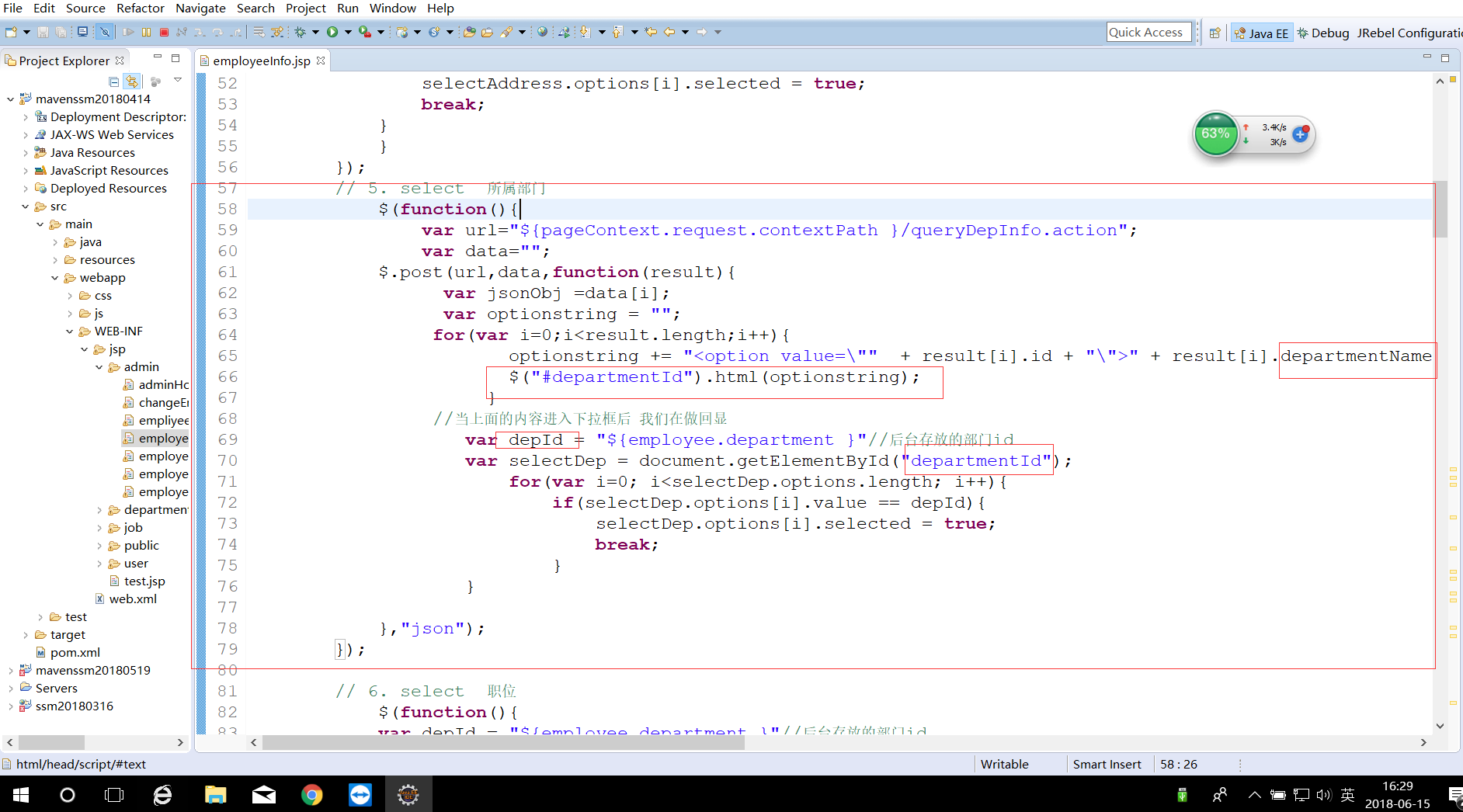Expand the Servers node
This screenshot has height=812, width=1463.
[10, 688]
